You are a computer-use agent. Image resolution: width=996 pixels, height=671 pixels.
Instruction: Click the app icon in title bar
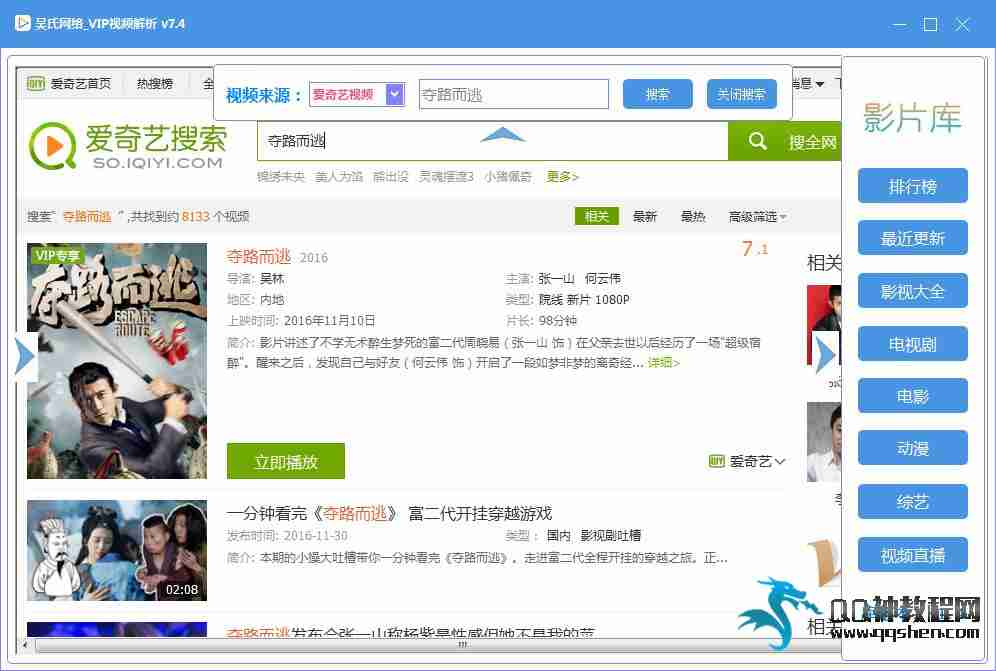[x=22, y=24]
